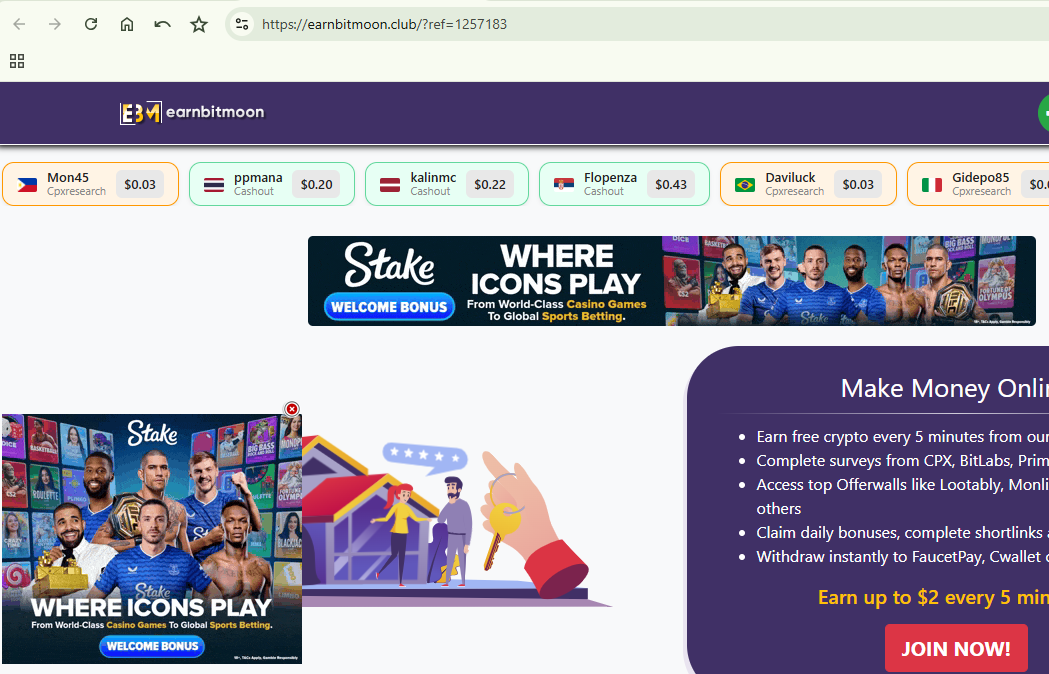This screenshot has height=674, width=1049.
Task: Click the EBM earnbitmoon logo
Action: (192, 112)
